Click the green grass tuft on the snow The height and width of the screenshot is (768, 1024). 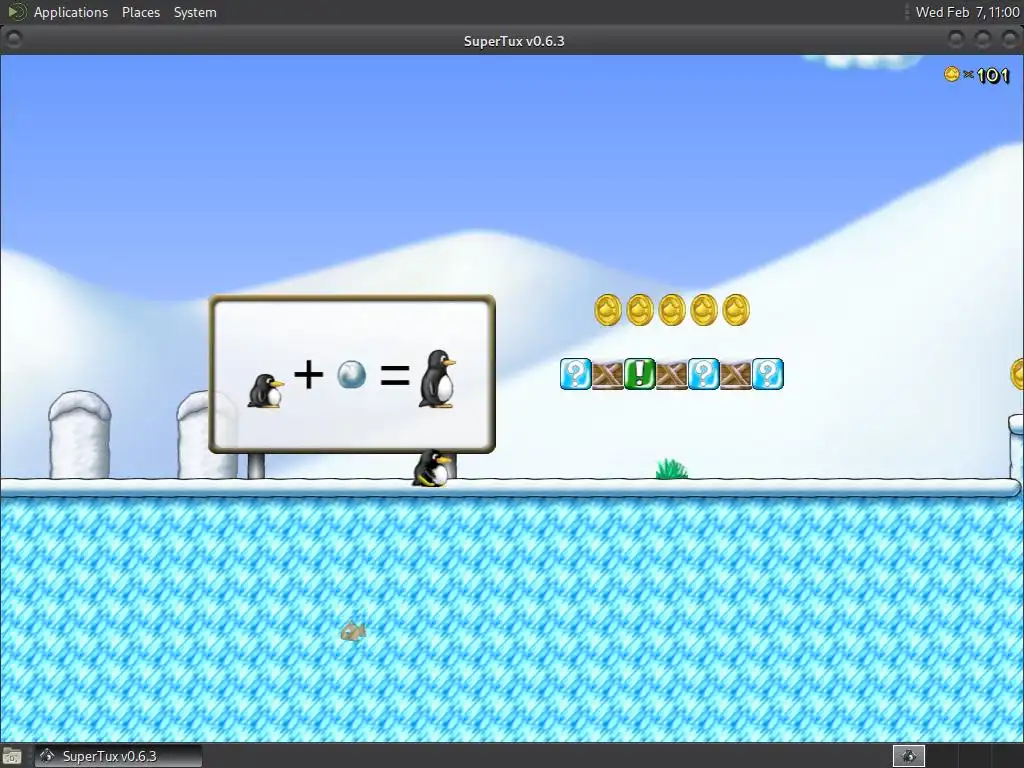671,468
